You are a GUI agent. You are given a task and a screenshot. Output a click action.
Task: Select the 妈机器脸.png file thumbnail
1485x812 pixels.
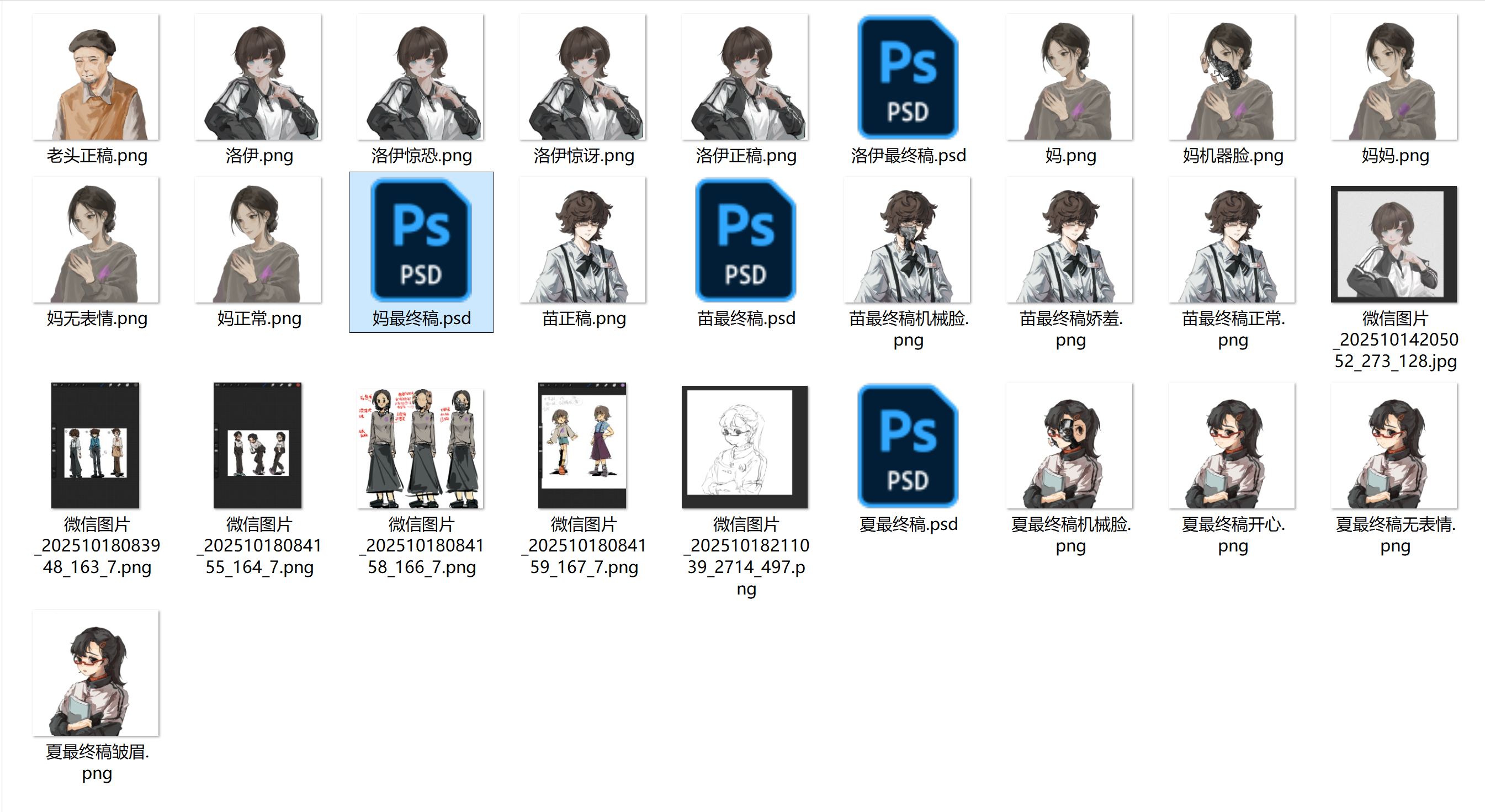(1232, 77)
